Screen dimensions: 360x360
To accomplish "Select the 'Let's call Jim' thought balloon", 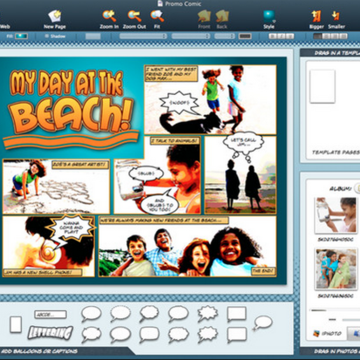I will coord(243,143).
